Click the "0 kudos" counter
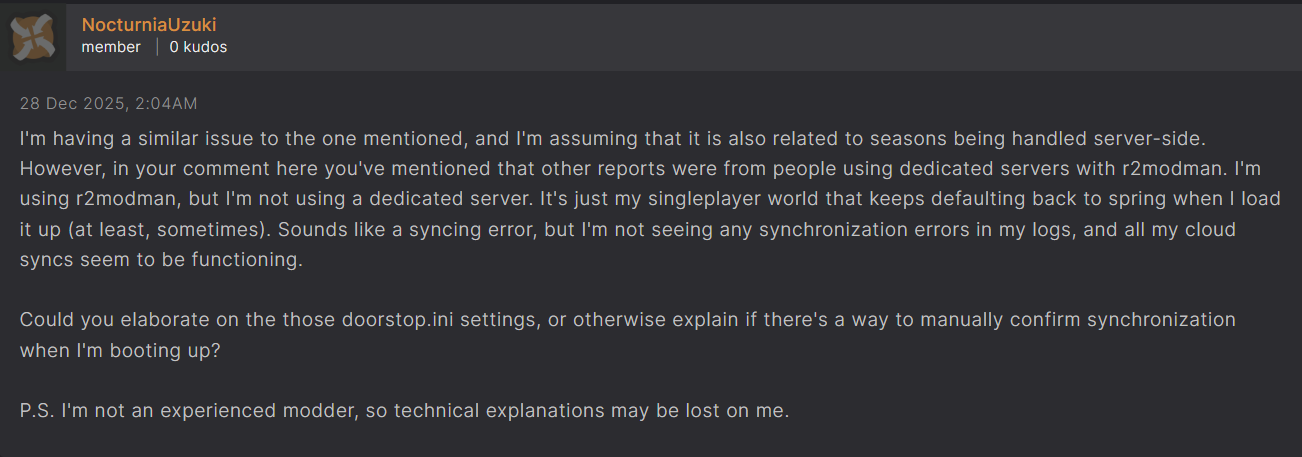This screenshot has height=457, width=1302. [198, 47]
